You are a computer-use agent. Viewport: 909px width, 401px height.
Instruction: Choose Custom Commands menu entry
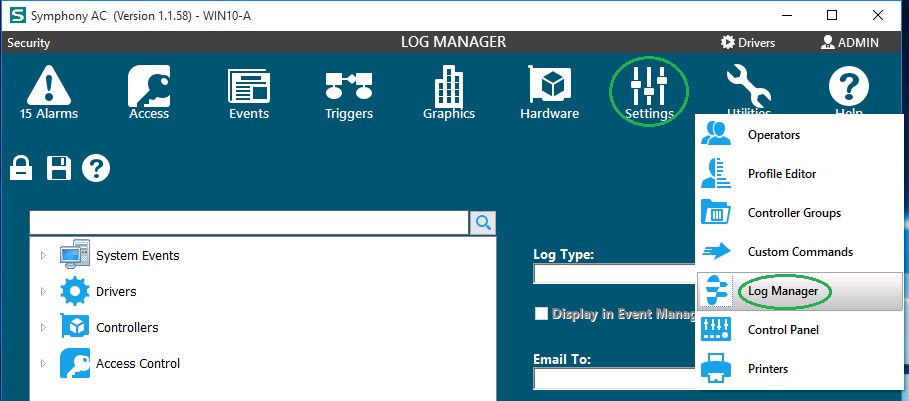[799, 251]
